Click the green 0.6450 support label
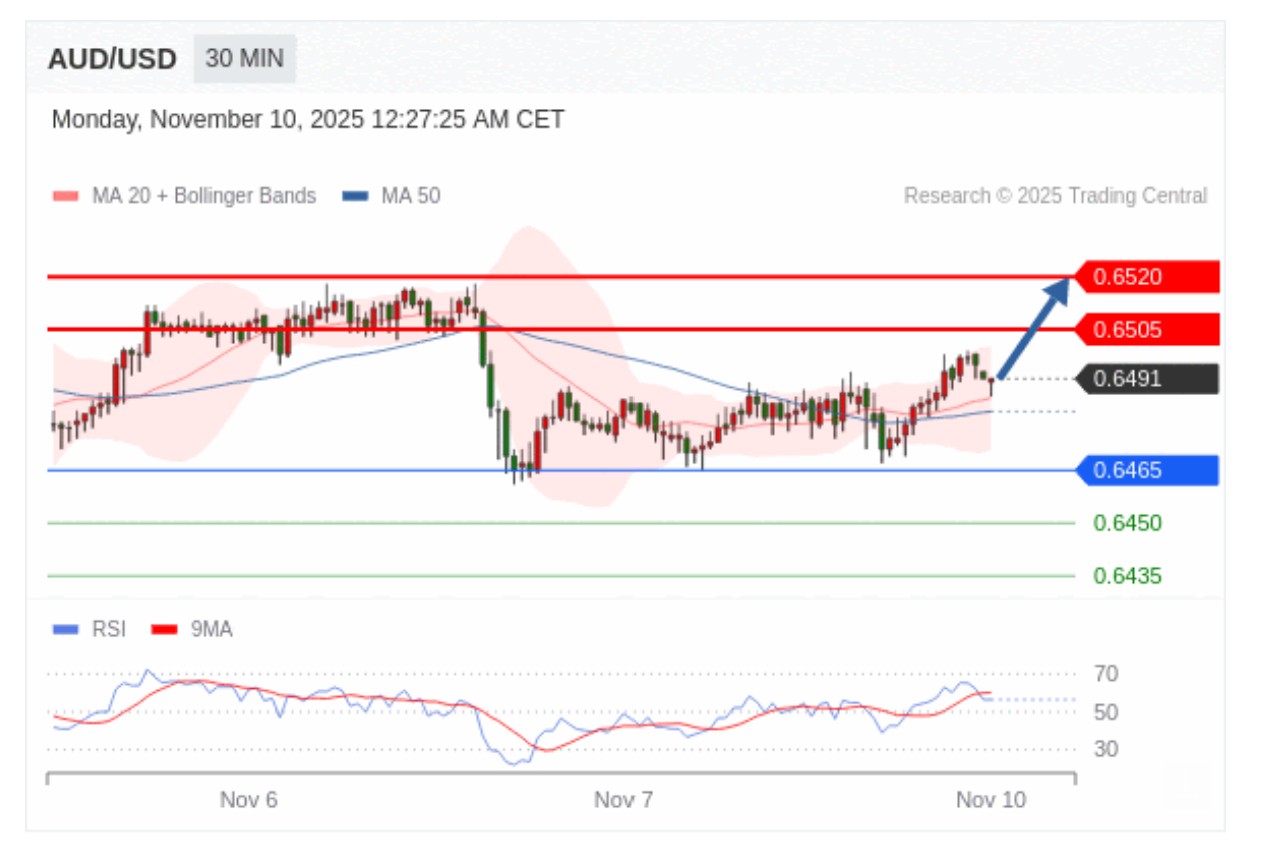Screen dimensions: 1262x854 pyautogui.click(x=1127, y=523)
